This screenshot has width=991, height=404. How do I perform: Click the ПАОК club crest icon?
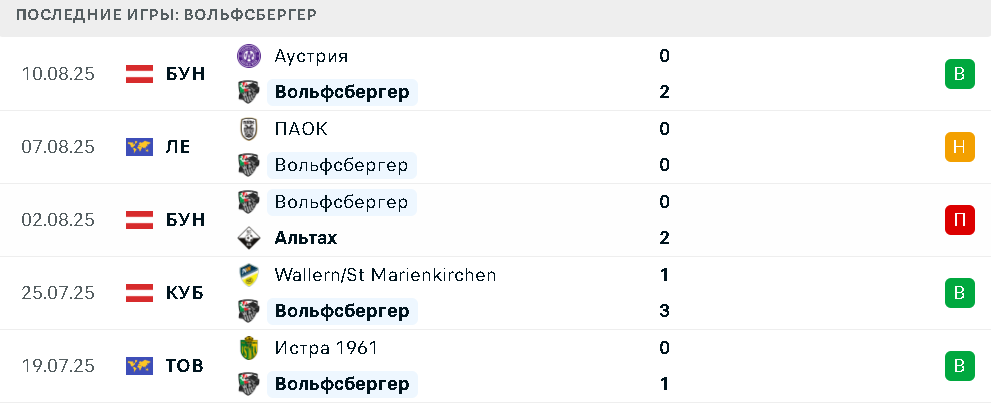(248, 129)
